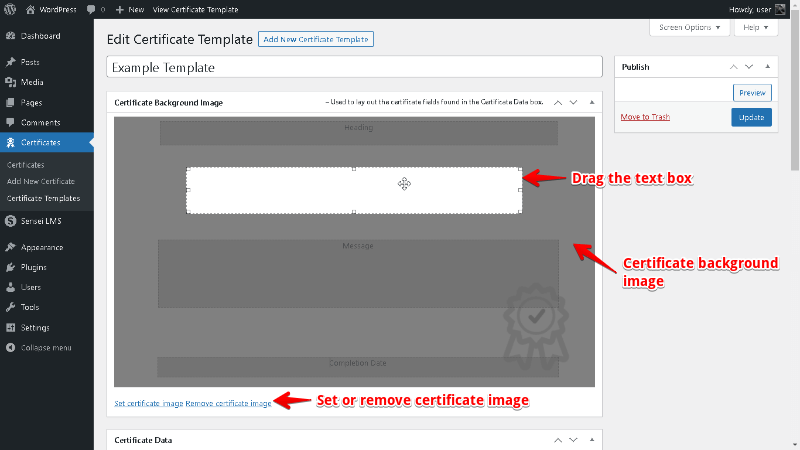Collapse the Publish panel
Viewport: 800px width, 450px height.
pos(767,67)
